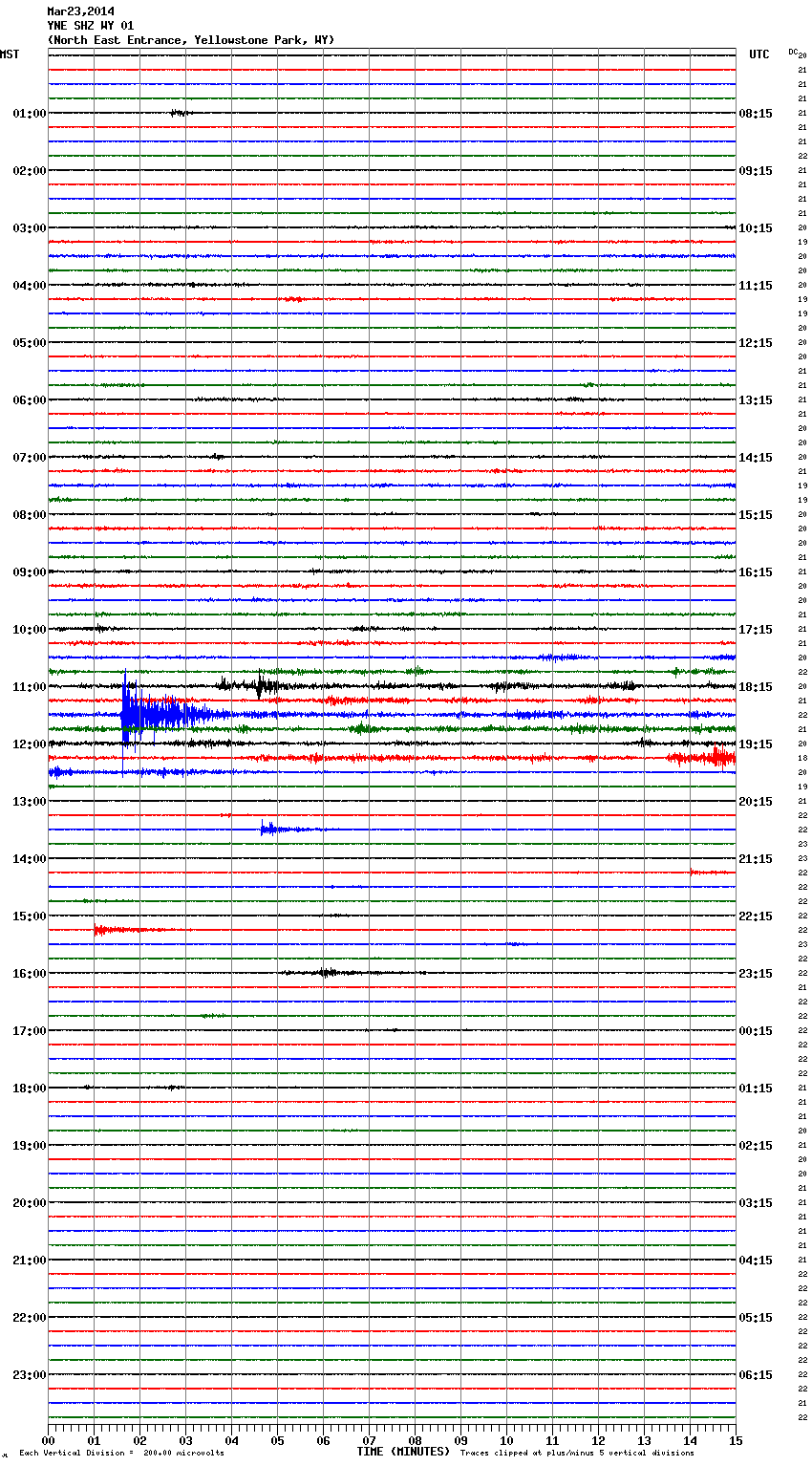Click the North East Entrance, Yellowstone Park location text
Screen dimensions: 812x1466
coord(190,40)
